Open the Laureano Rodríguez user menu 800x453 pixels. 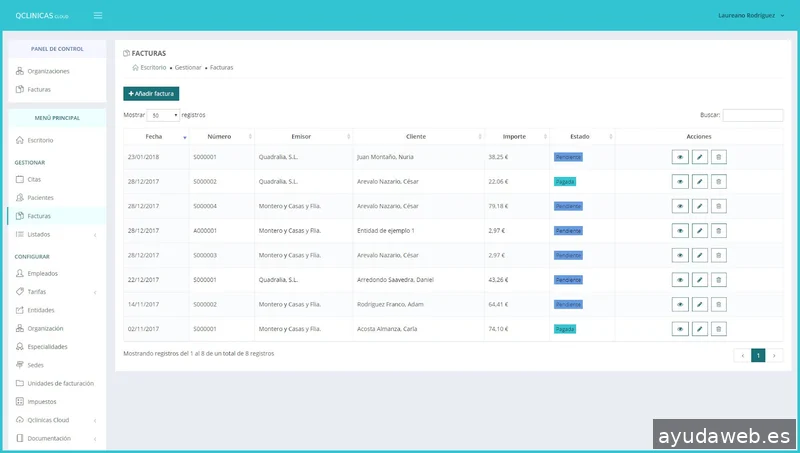(751, 15)
